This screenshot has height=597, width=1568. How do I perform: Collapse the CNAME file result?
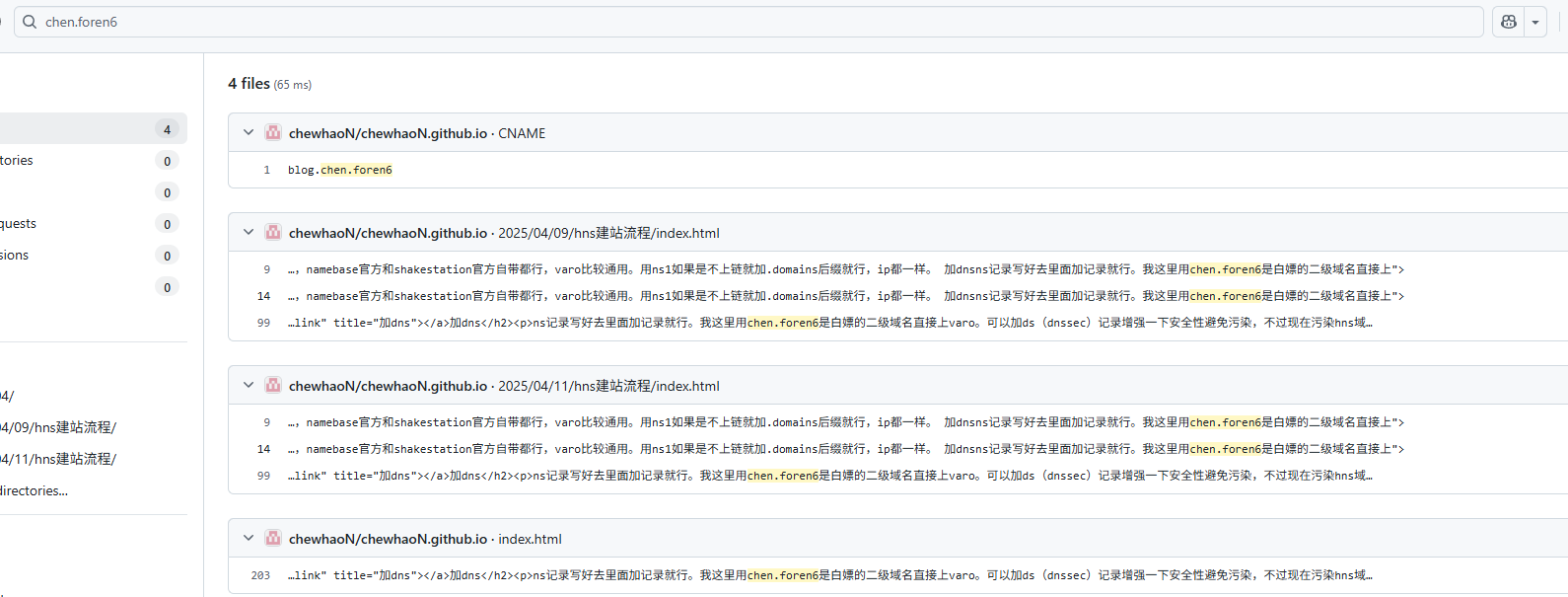249,133
